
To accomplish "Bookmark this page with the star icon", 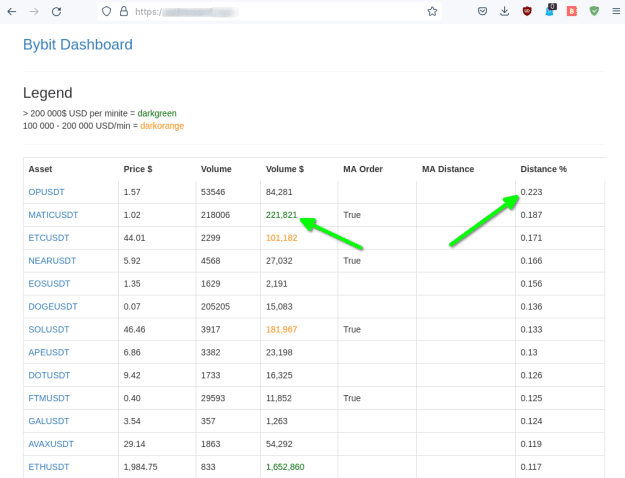I will 432,11.
